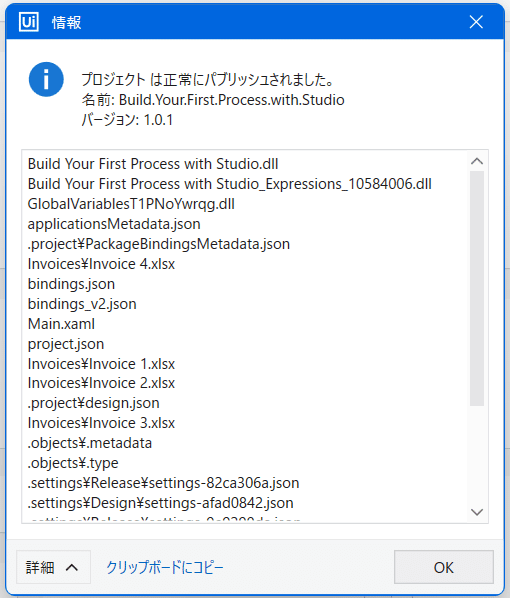Click the file list scrollbar thumb
Image resolution: width=510 pixels, height=598 pixels.
[477, 288]
